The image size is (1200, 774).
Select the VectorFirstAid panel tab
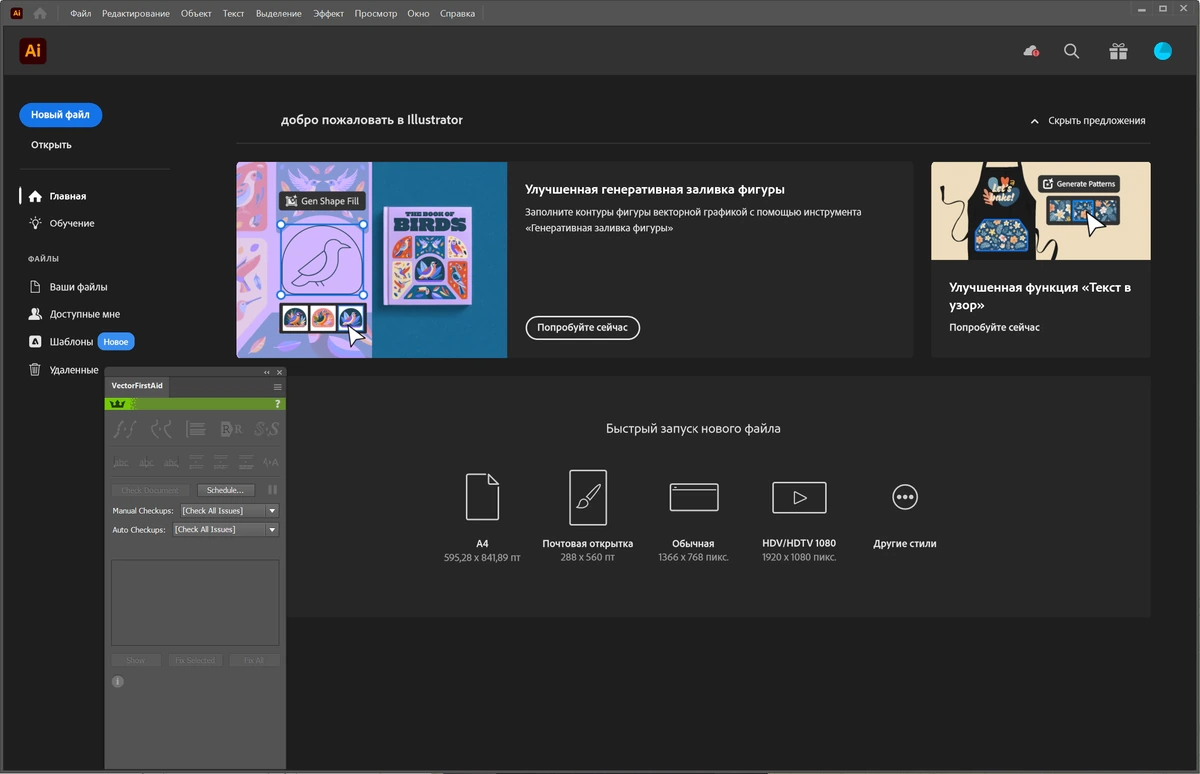tap(137, 386)
